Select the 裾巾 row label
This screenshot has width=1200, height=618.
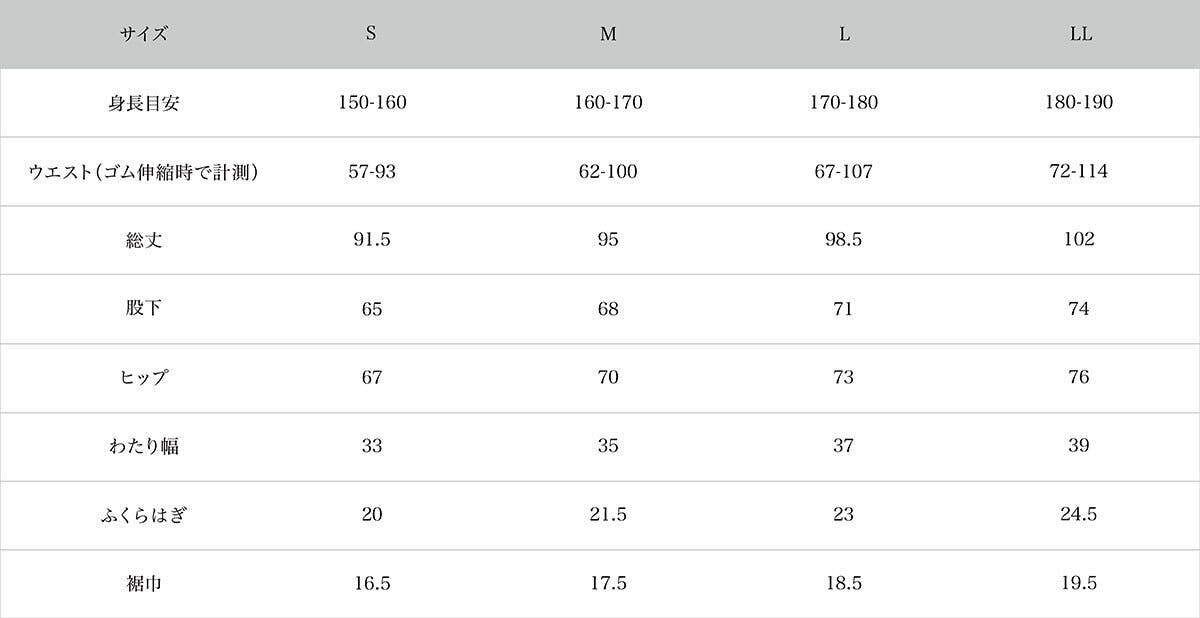146,583
